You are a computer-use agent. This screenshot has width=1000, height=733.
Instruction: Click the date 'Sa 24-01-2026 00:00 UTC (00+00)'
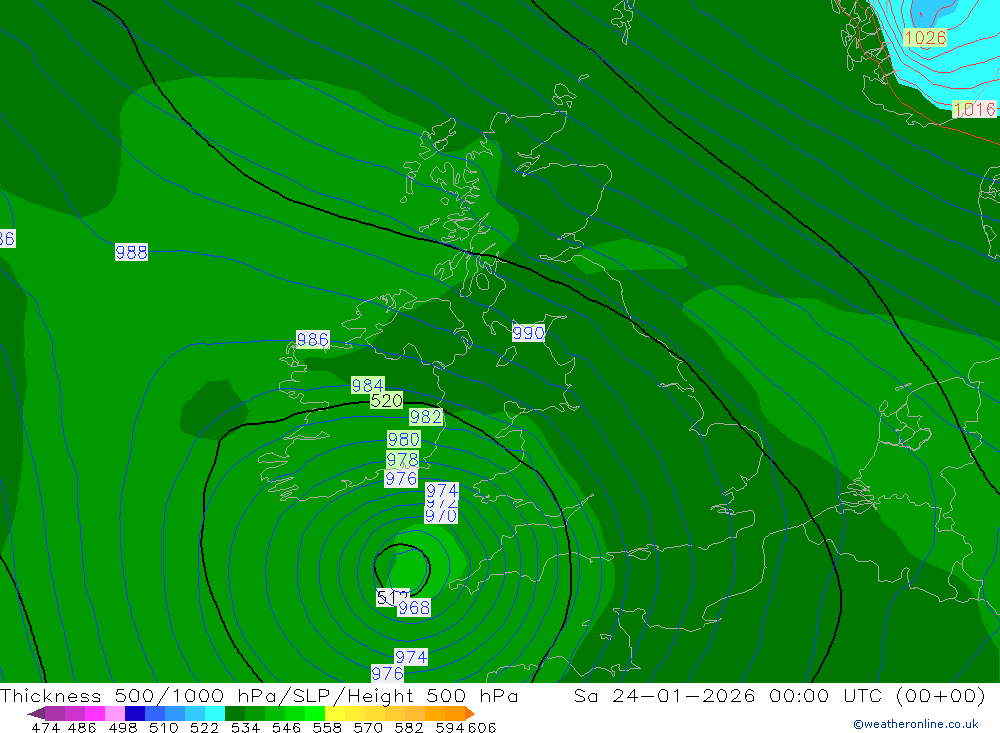point(780,695)
